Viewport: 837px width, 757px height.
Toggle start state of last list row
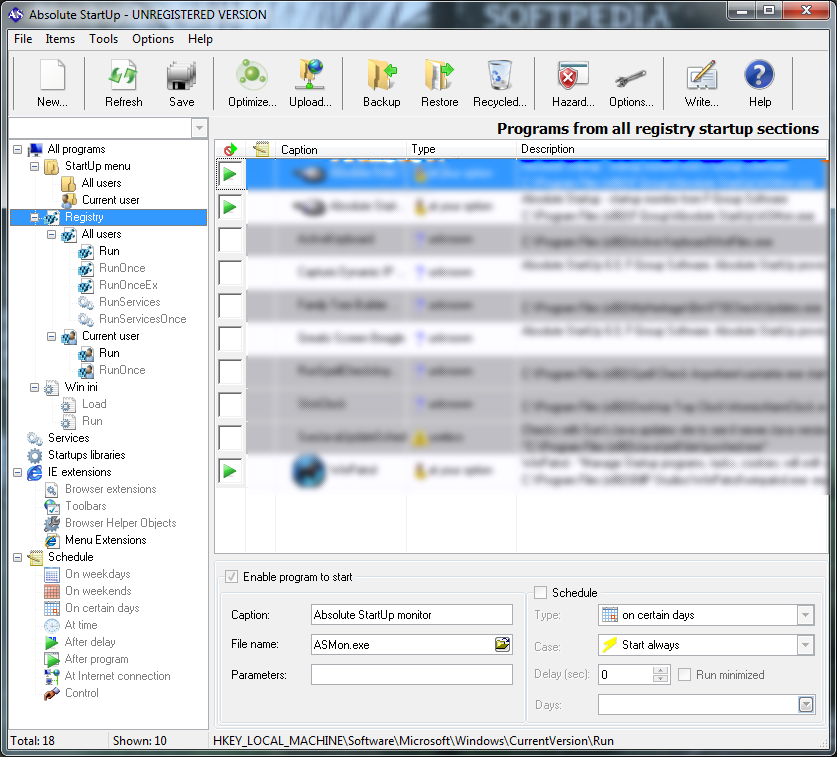coord(231,471)
